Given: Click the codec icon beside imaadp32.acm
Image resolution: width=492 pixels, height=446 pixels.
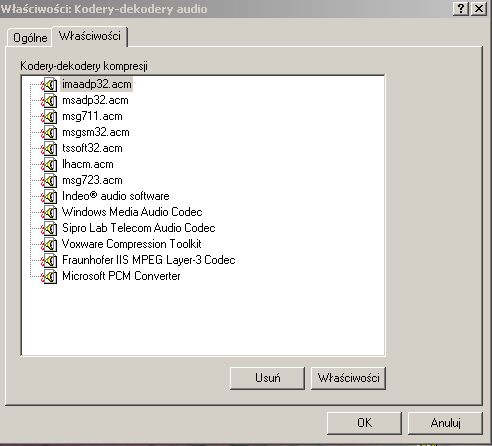Looking at the screenshot, I should coord(49,85).
